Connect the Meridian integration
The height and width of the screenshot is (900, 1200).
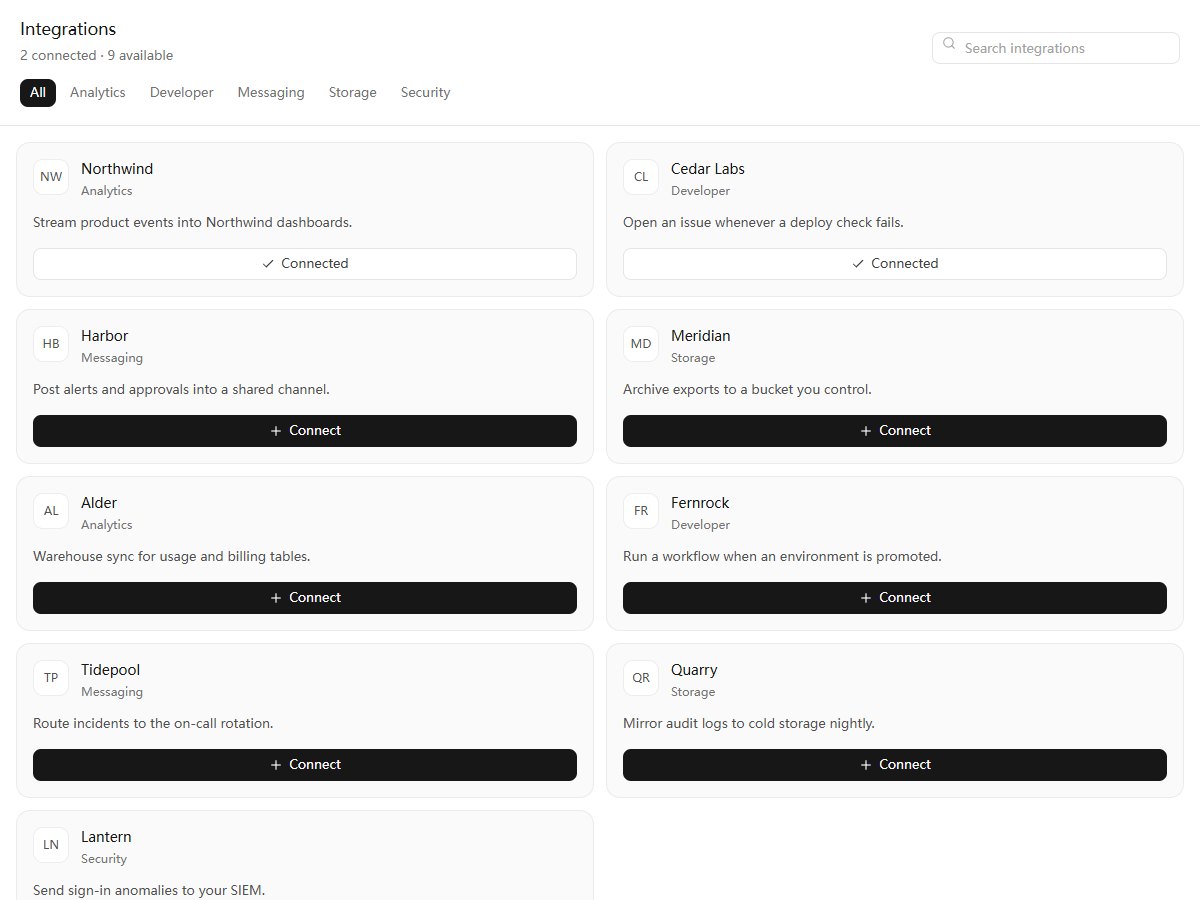click(895, 431)
